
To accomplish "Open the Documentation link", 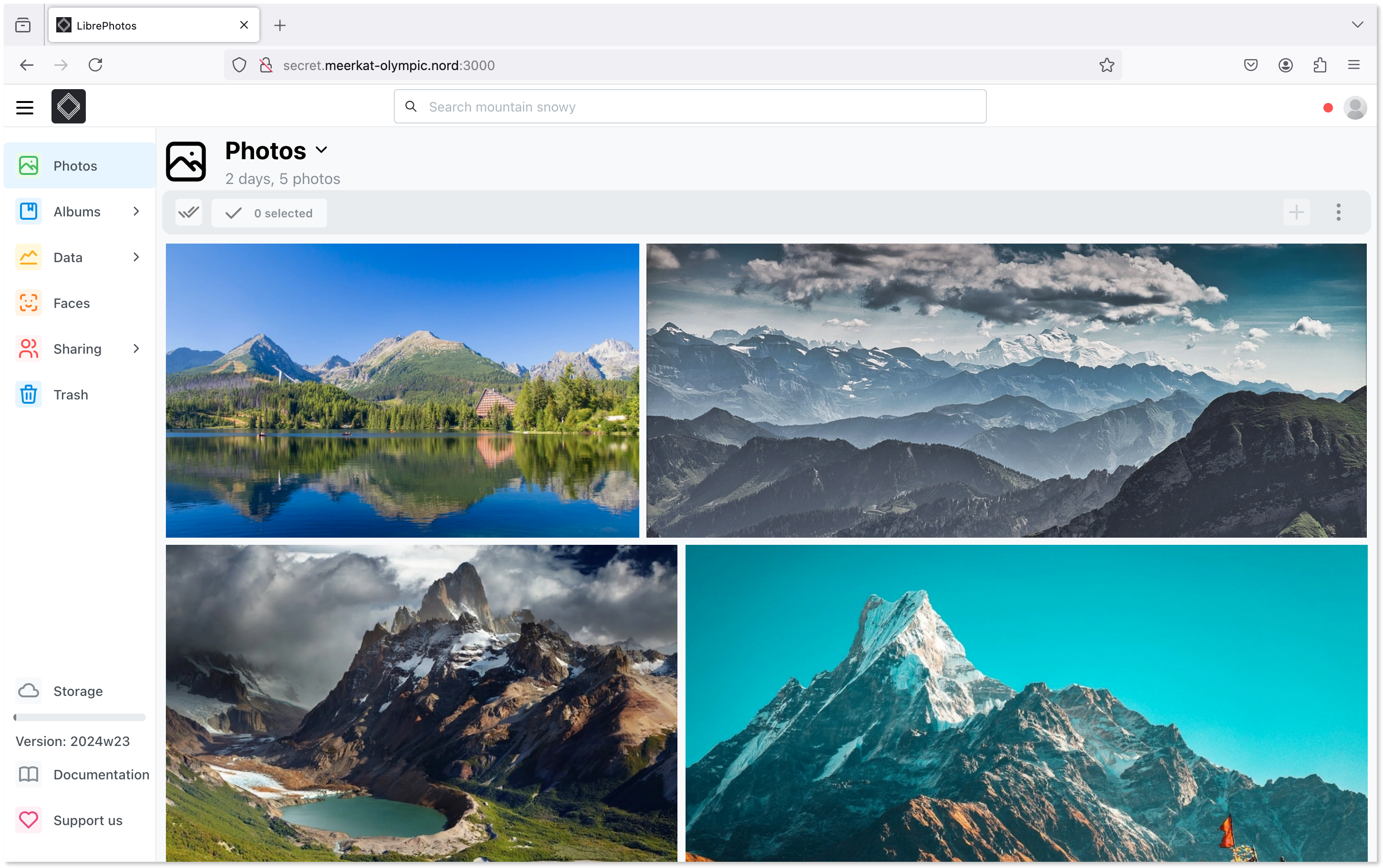I will pos(101,775).
